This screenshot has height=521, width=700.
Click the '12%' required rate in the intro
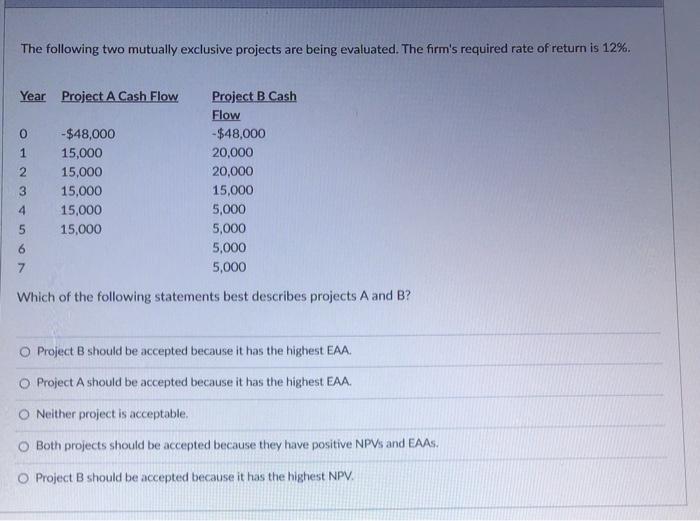coord(616,48)
